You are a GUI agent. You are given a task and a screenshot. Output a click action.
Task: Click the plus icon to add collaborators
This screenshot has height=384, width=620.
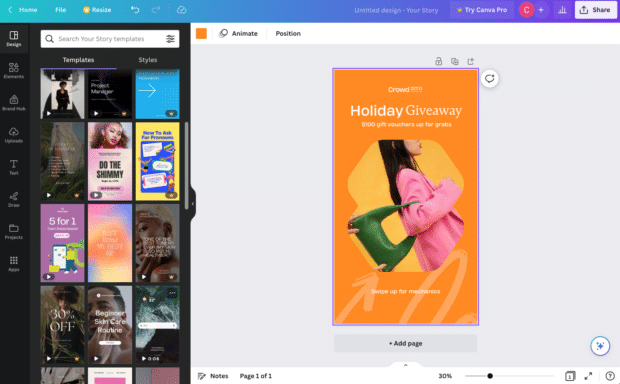pos(541,10)
